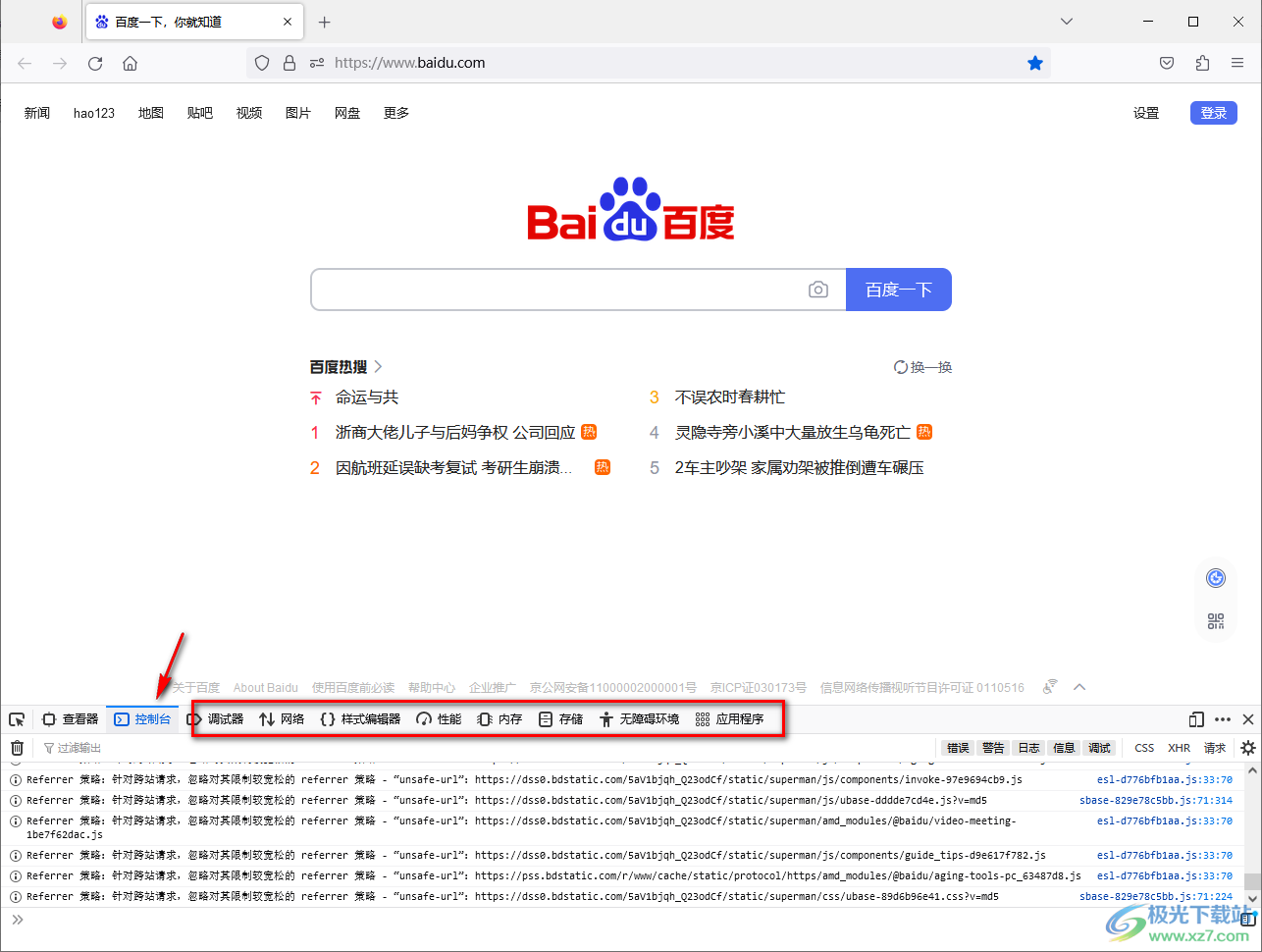The height and width of the screenshot is (952, 1262).
Task: Click the QR code icon on right side
Action: 1216,621
